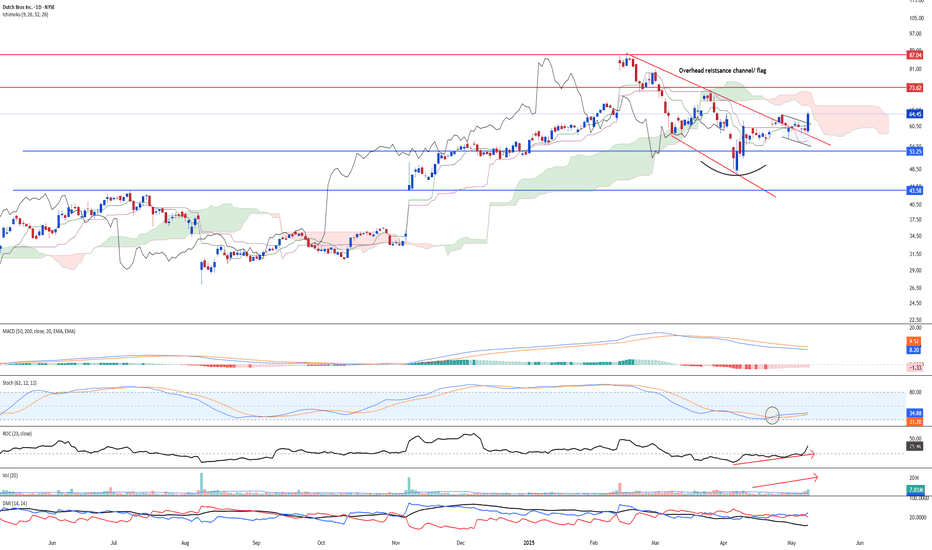This screenshot has width=932, height=550.
Task: Click the Jul label on time axis
Action: tap(114, 543)
